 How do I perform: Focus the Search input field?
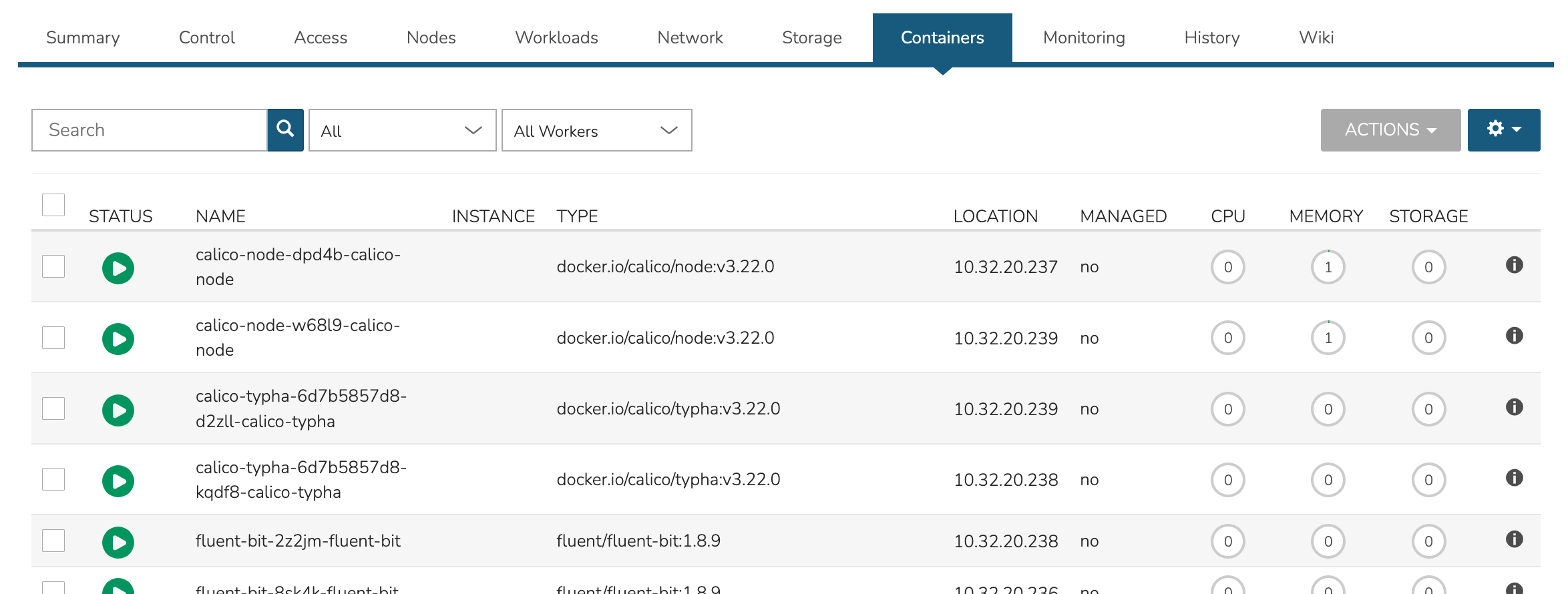(150, 130)
